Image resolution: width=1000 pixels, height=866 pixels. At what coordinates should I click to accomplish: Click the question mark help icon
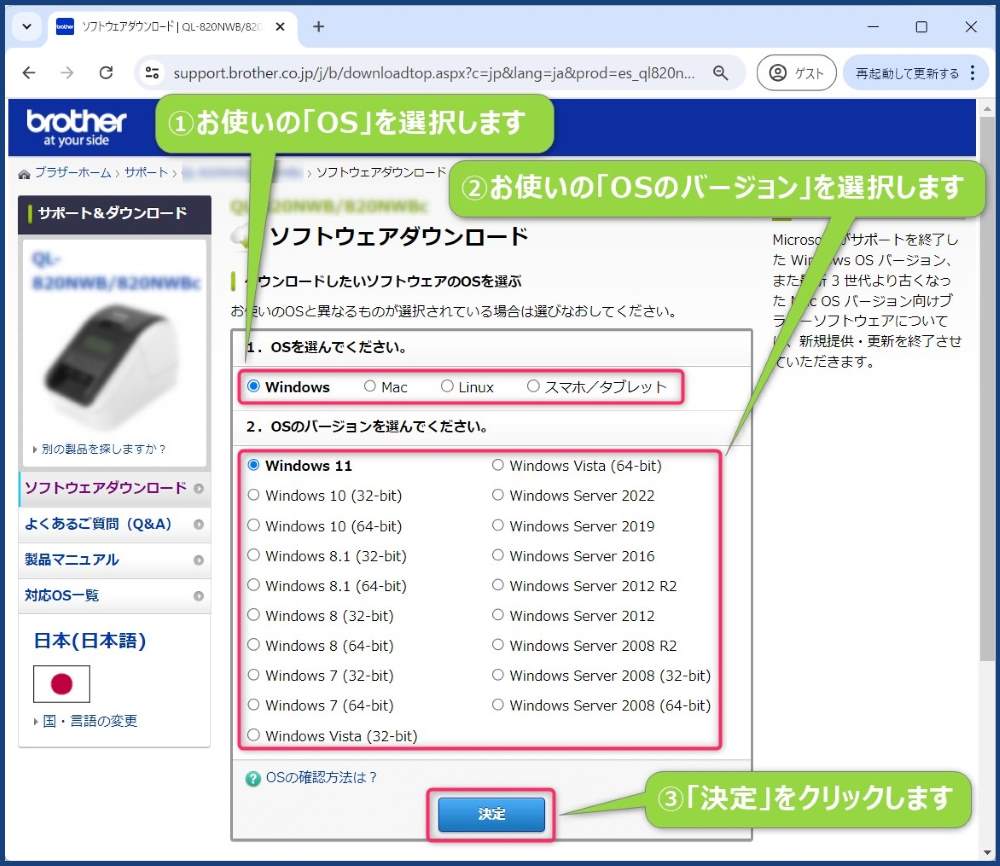tap(253, 778)
